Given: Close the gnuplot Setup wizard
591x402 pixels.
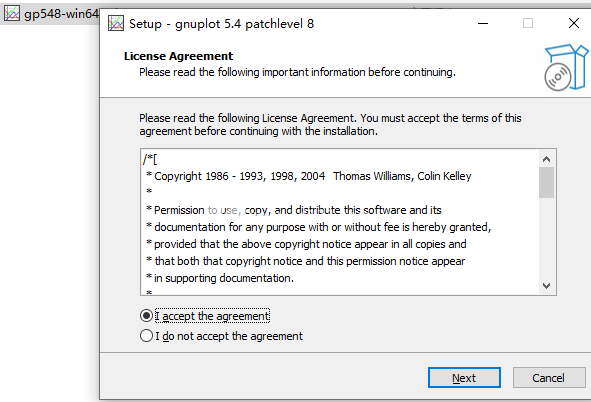Looking at the screenshot, I should coord(574,23).
